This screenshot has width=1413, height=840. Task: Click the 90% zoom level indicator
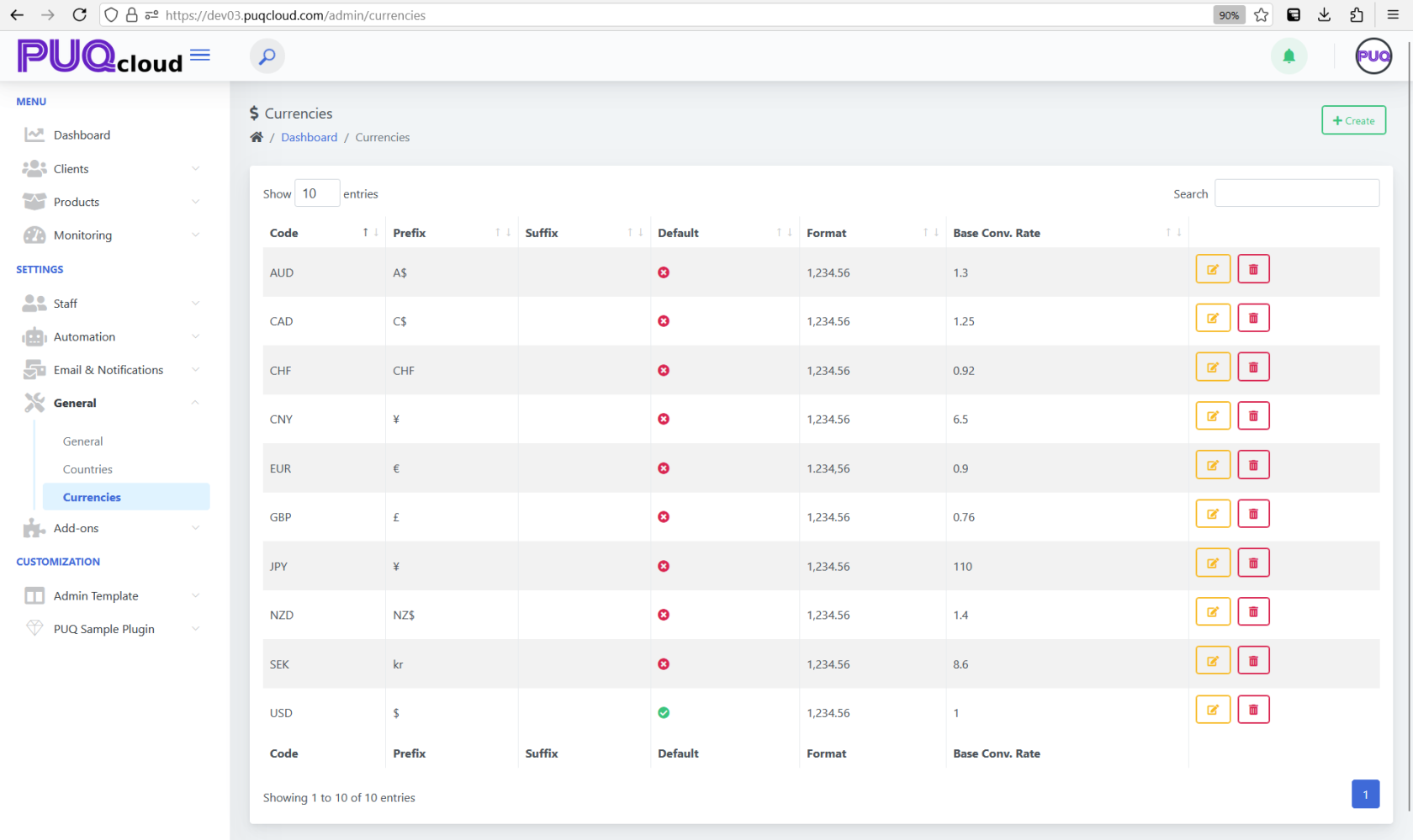click(x=1229, y=15)
